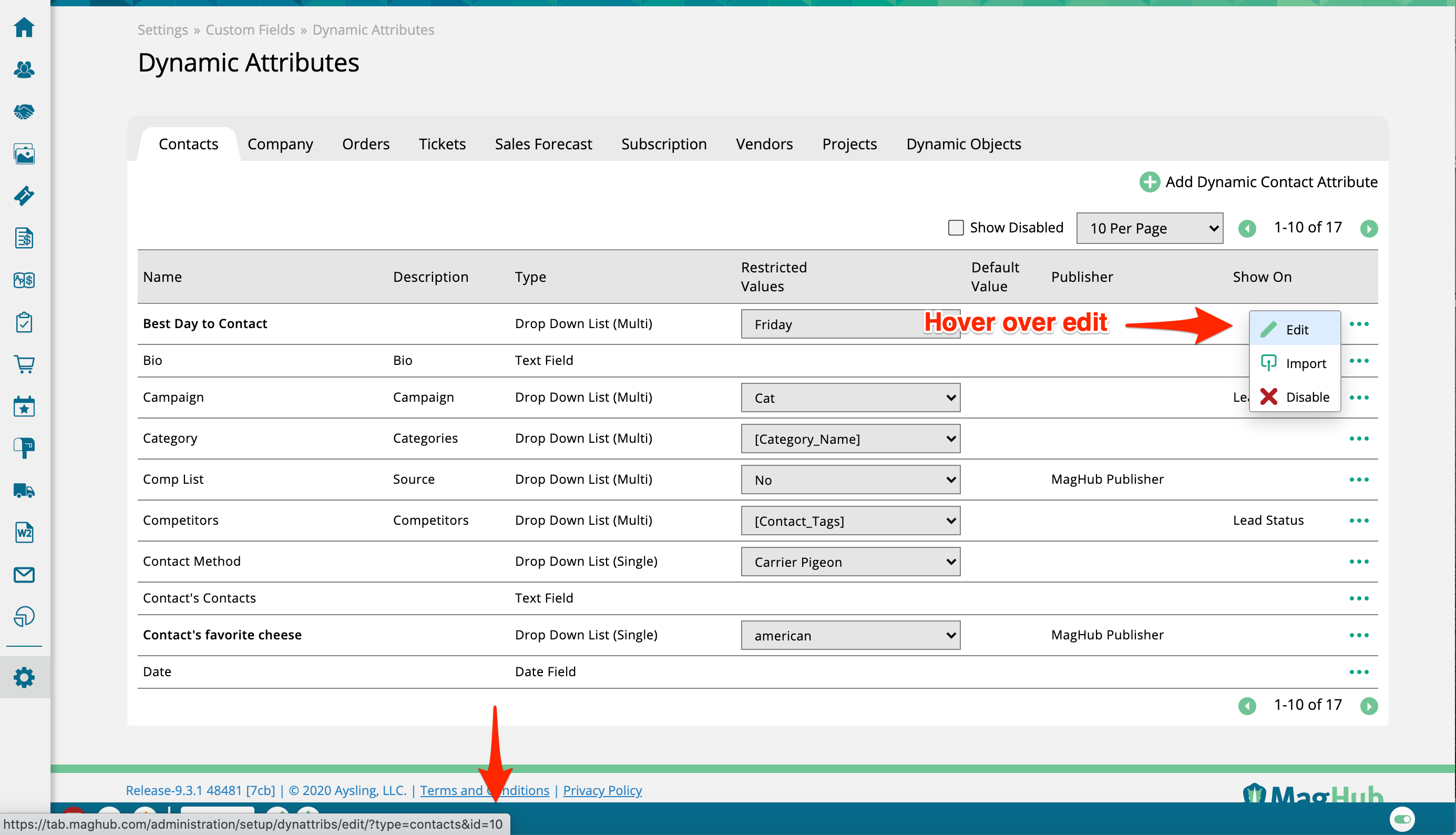Image resolution: width=1456 pixels, height=835 pixels.
Task: Expand the 10 Per Page dropdown
Action: 1149,228
